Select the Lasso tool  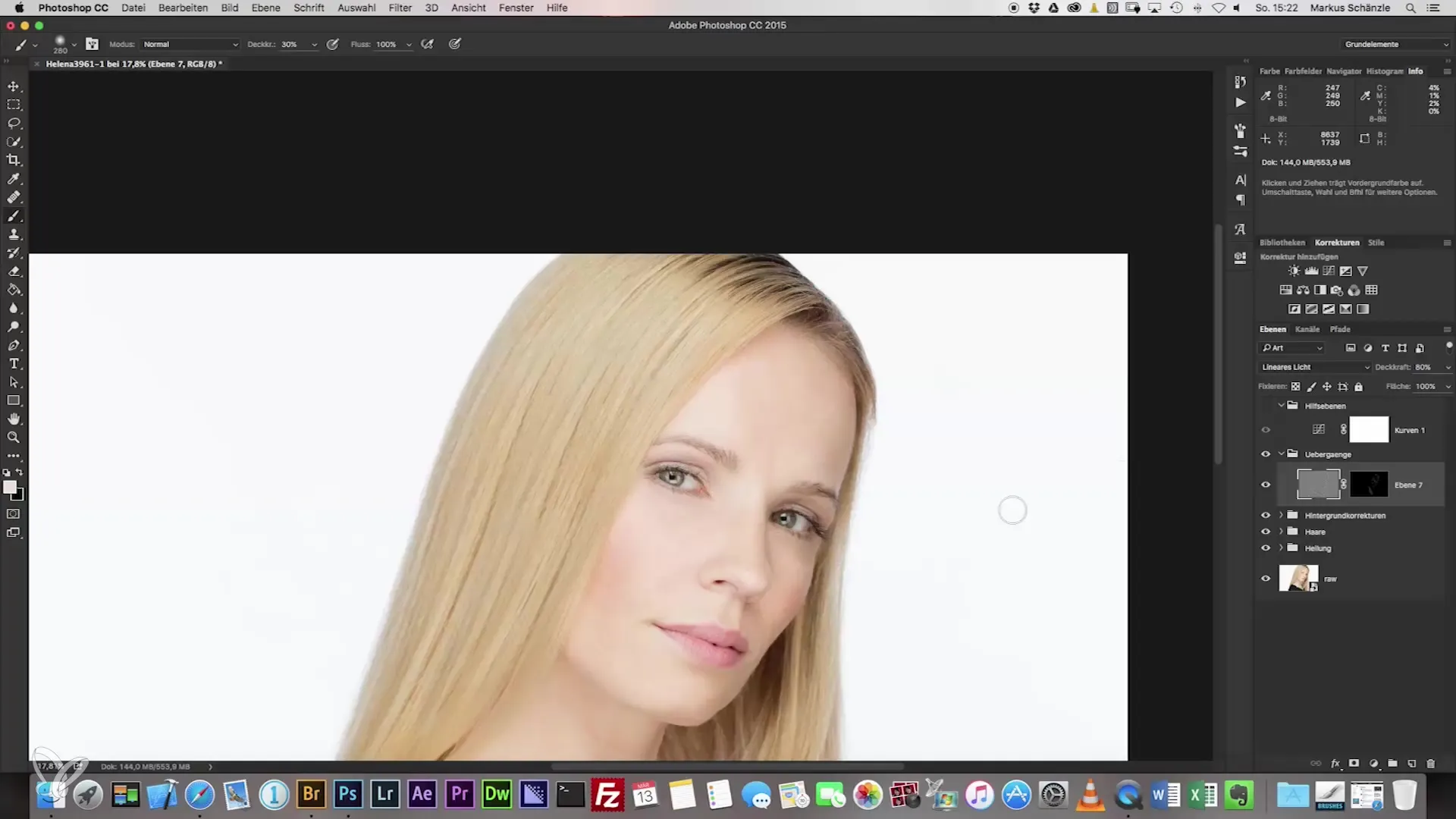coord(14,123)
